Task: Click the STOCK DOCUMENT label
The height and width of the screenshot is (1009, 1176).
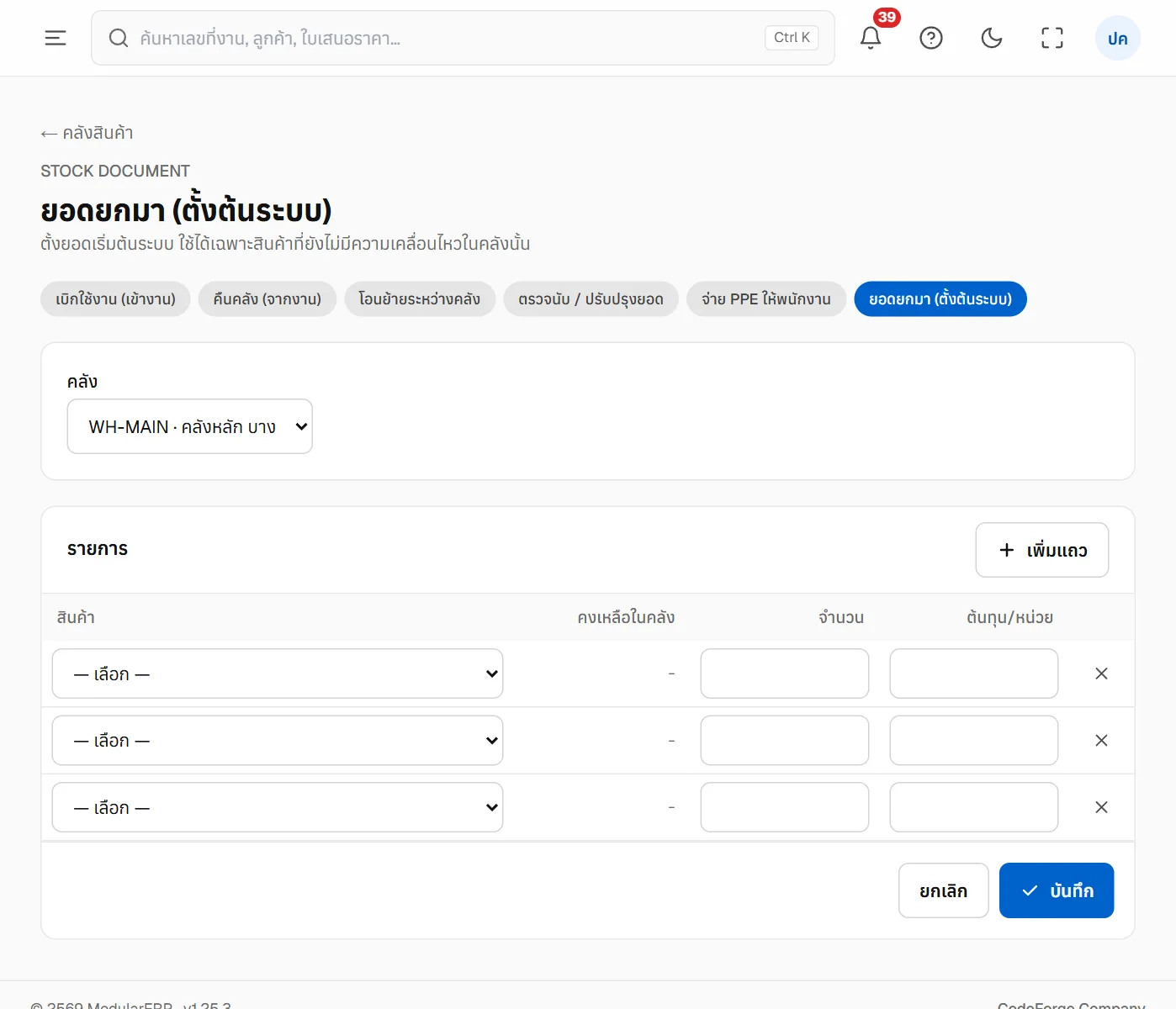Action: [x=115, y=171]
